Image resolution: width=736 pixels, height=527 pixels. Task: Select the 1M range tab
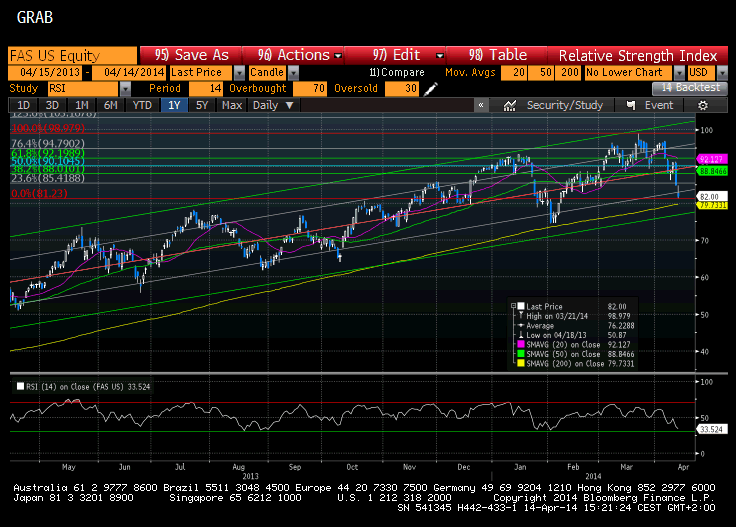[82, 105]
